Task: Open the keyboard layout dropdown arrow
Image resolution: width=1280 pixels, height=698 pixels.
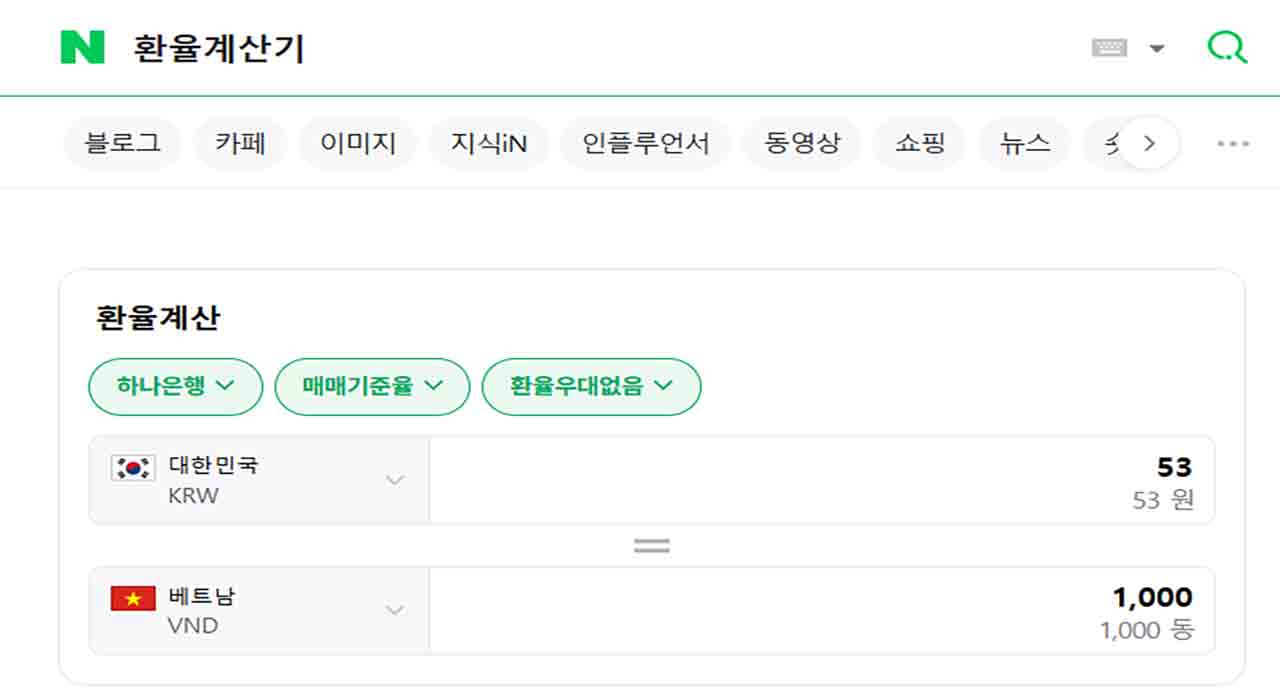Action: pos(1157,47)
